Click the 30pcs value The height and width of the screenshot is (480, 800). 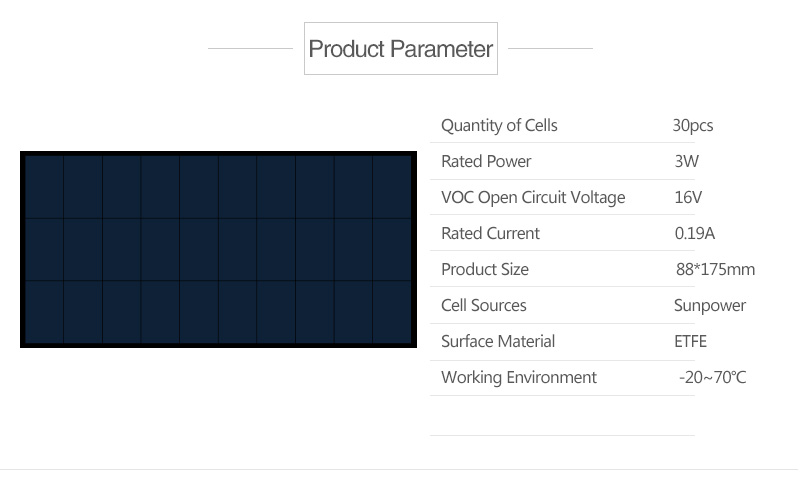(x=692, y=125)
